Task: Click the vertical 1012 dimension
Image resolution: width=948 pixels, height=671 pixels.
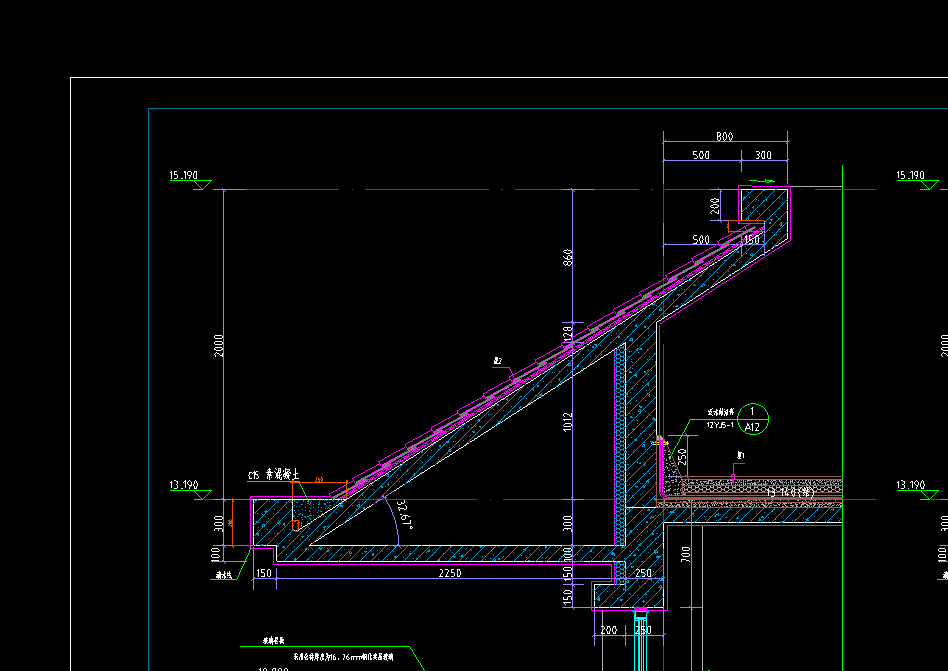Action: [567, 423]
